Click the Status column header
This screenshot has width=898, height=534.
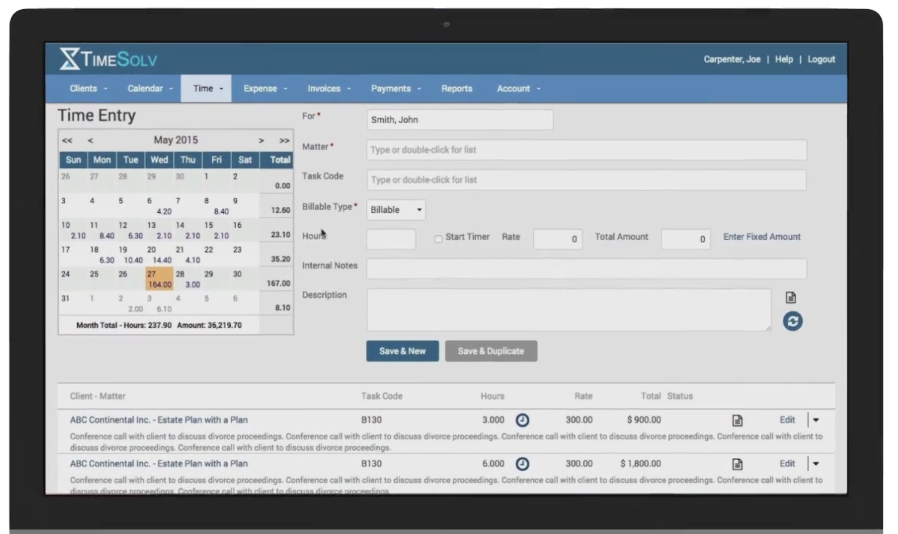point(680,396)
